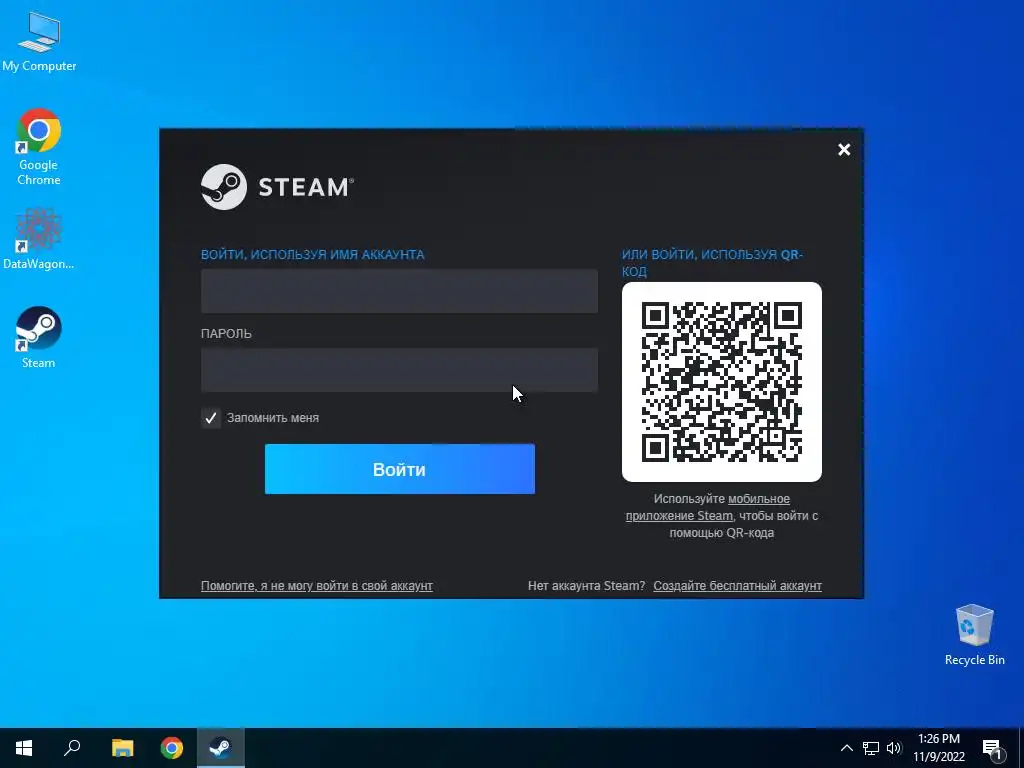
Task: Open Создайте бесплатный аккаунт link
Action: point(737,586)
